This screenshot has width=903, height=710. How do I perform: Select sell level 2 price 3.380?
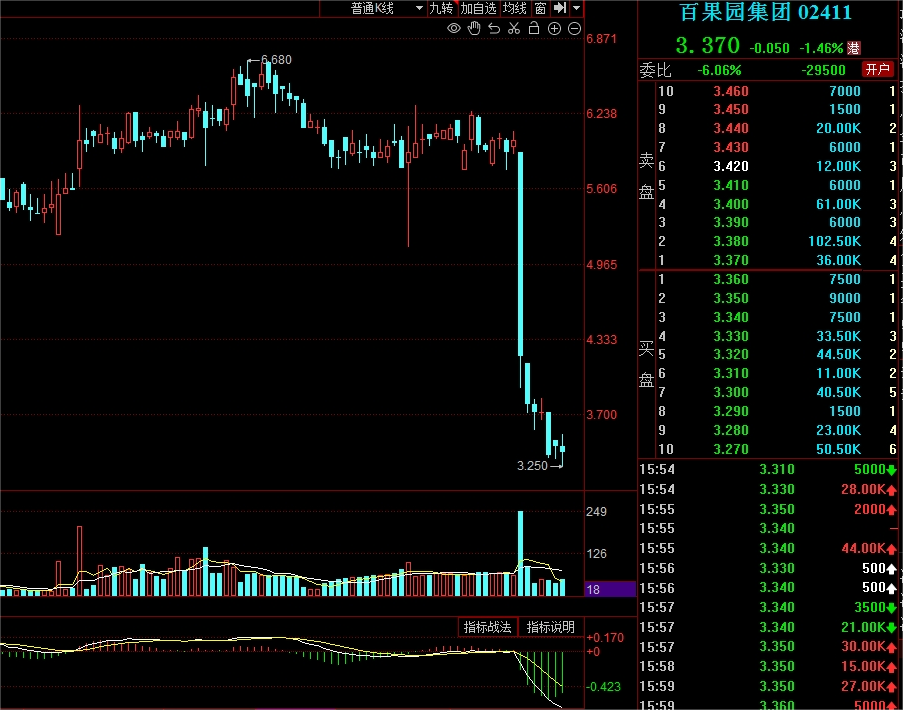pyautogui.click(x=731, y=241)
